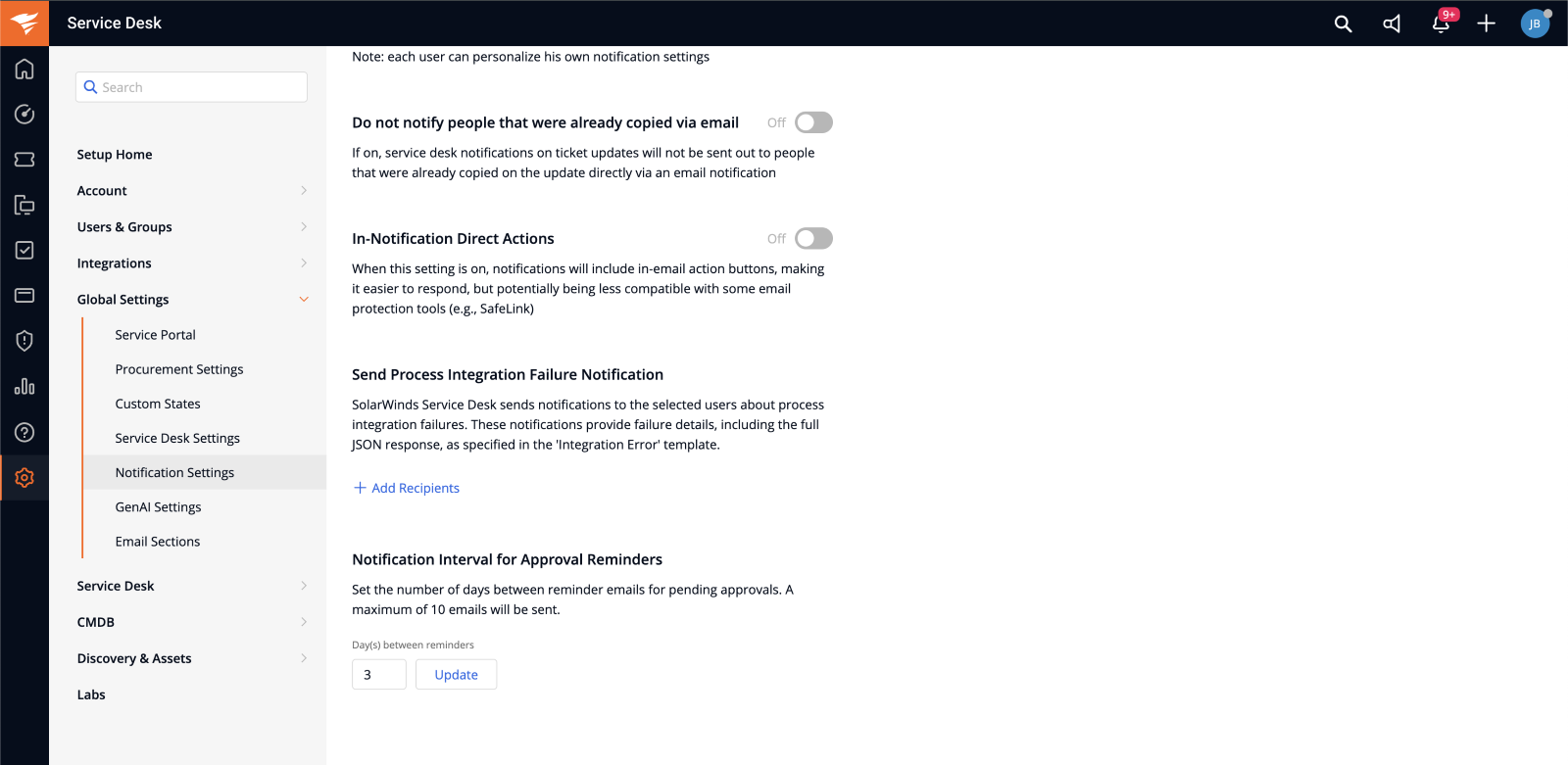Open the shield risk icon

(x=24, y=341)
